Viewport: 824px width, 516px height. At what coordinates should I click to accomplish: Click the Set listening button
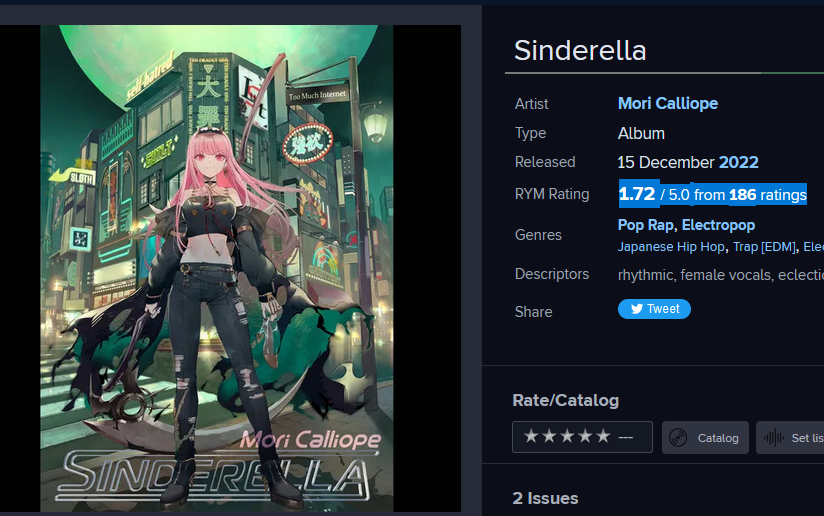[790, 438]
